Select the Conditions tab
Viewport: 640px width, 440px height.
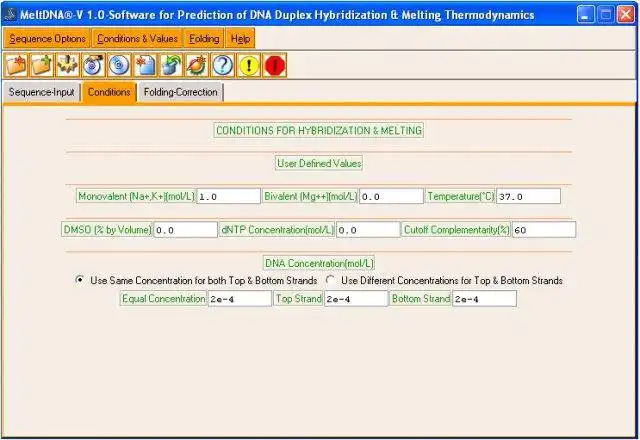tap(109, 92)
